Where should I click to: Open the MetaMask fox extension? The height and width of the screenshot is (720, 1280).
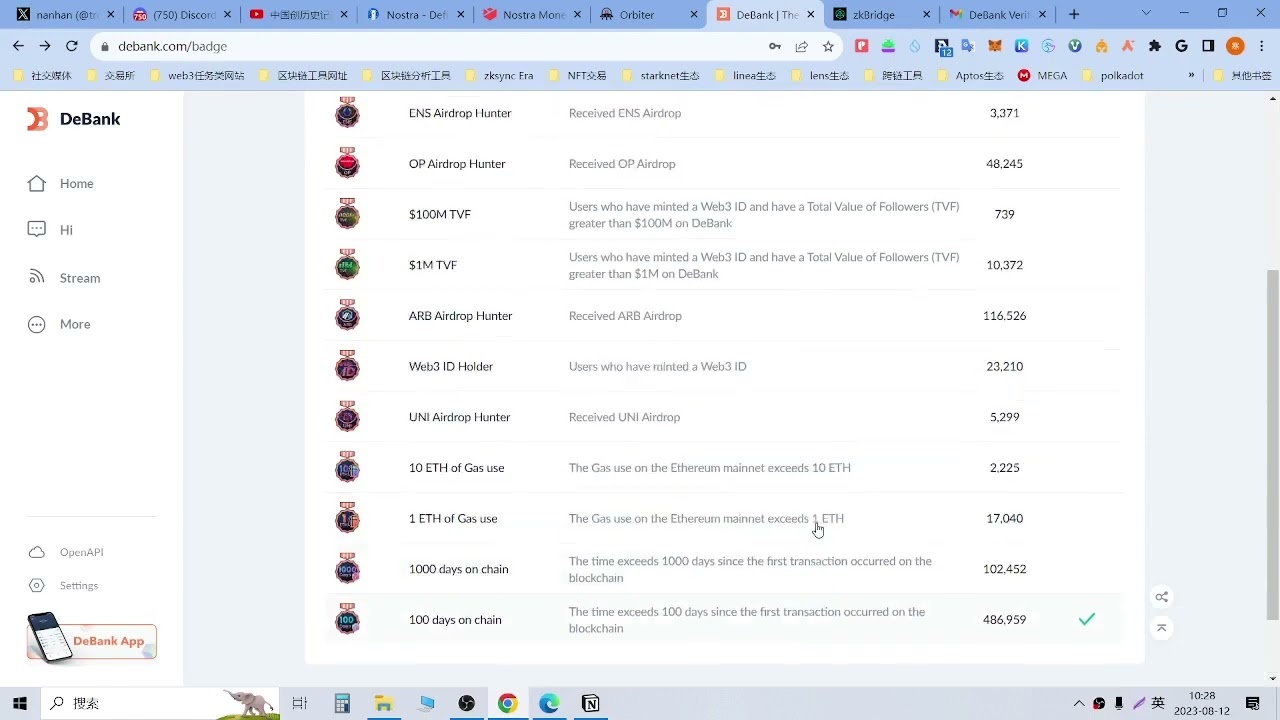coord(995,46)
